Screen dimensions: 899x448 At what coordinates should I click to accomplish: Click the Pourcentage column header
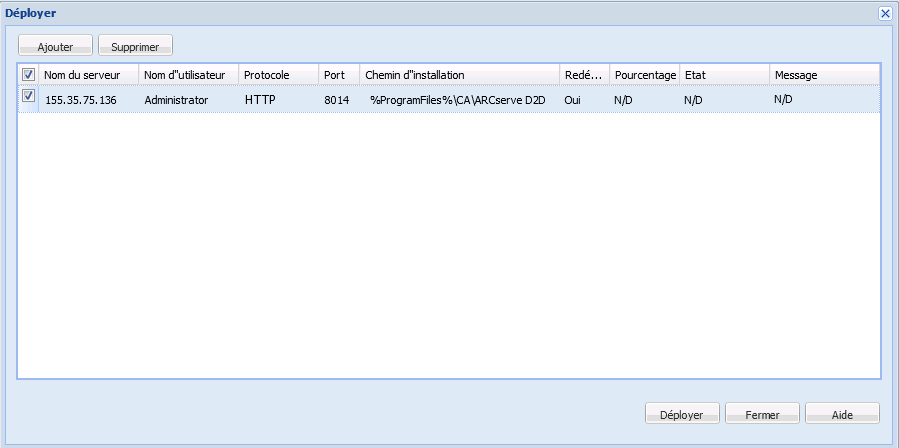(x=644, y=75)
